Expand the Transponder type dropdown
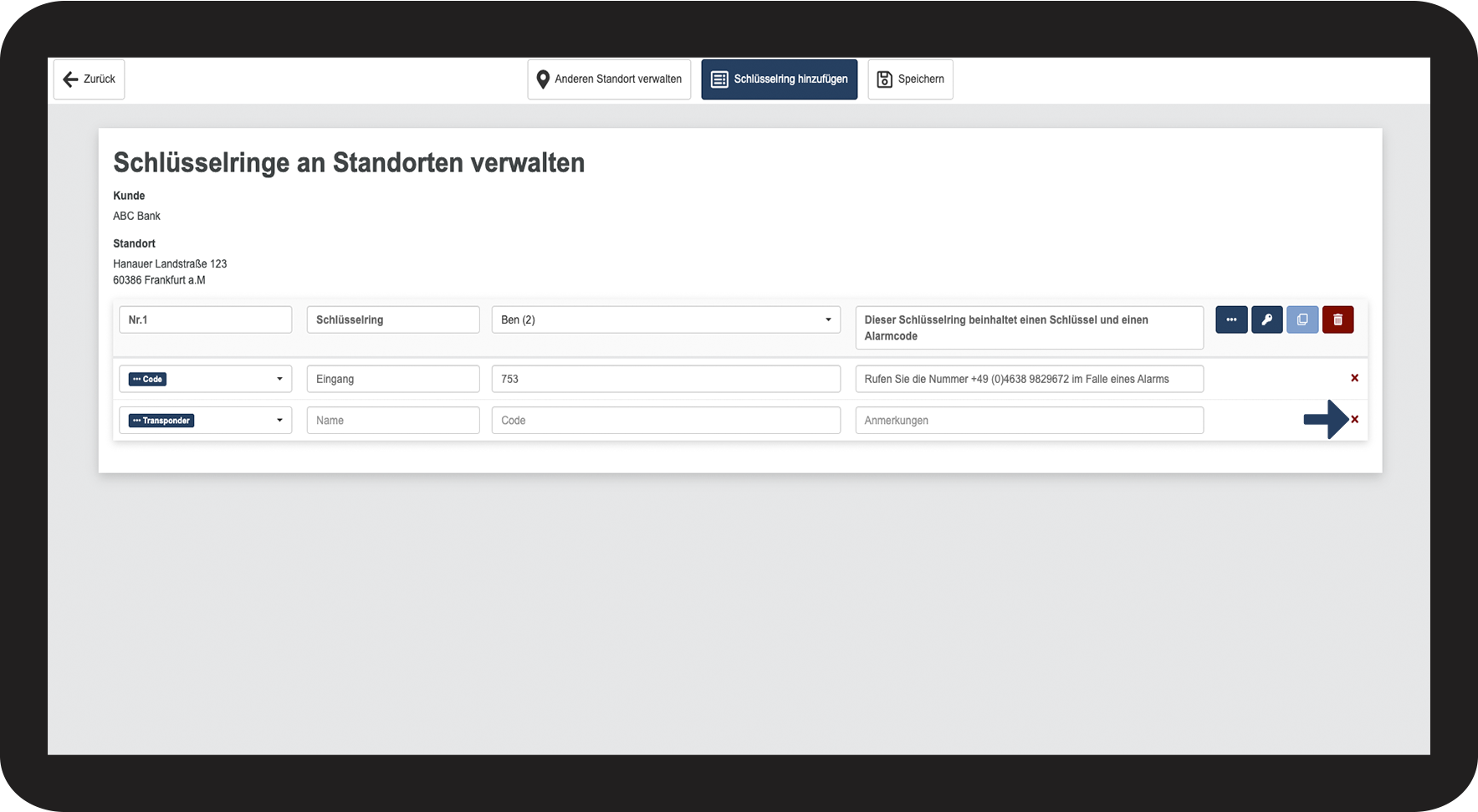Screen dimensions: 1478x812 [205, 421]
